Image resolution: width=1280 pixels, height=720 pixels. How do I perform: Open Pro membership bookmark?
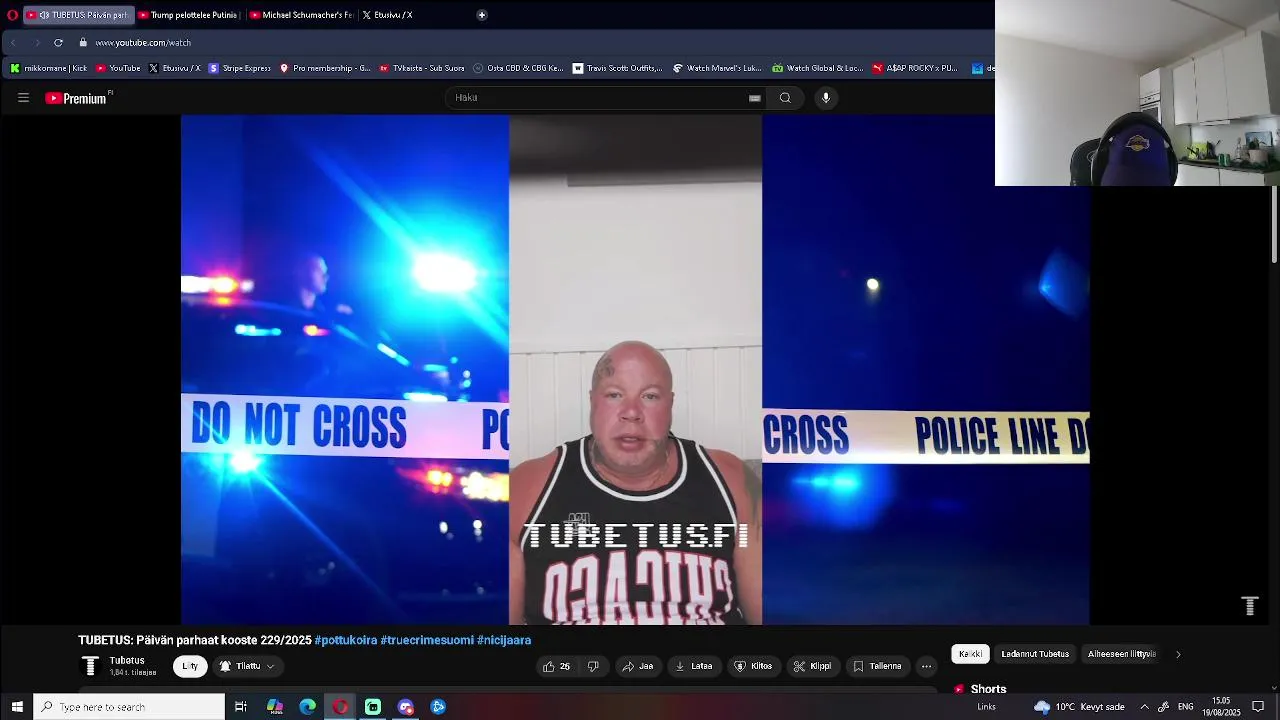tap(325, 68)
